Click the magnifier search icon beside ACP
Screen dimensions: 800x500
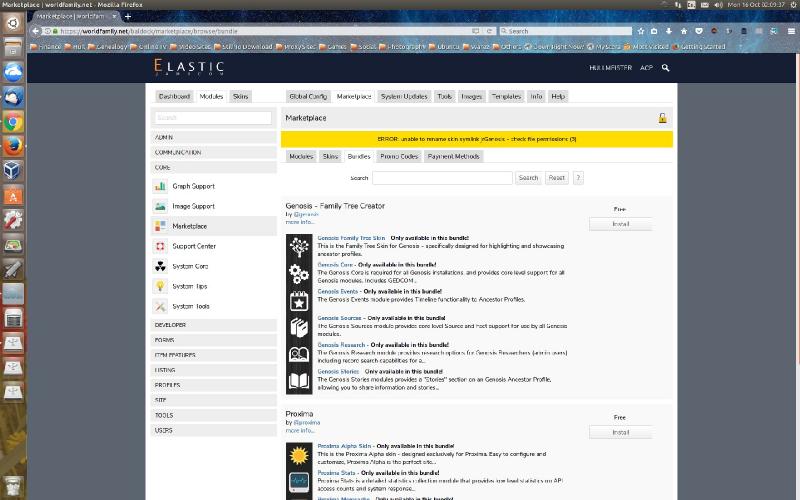coord(666,68)
